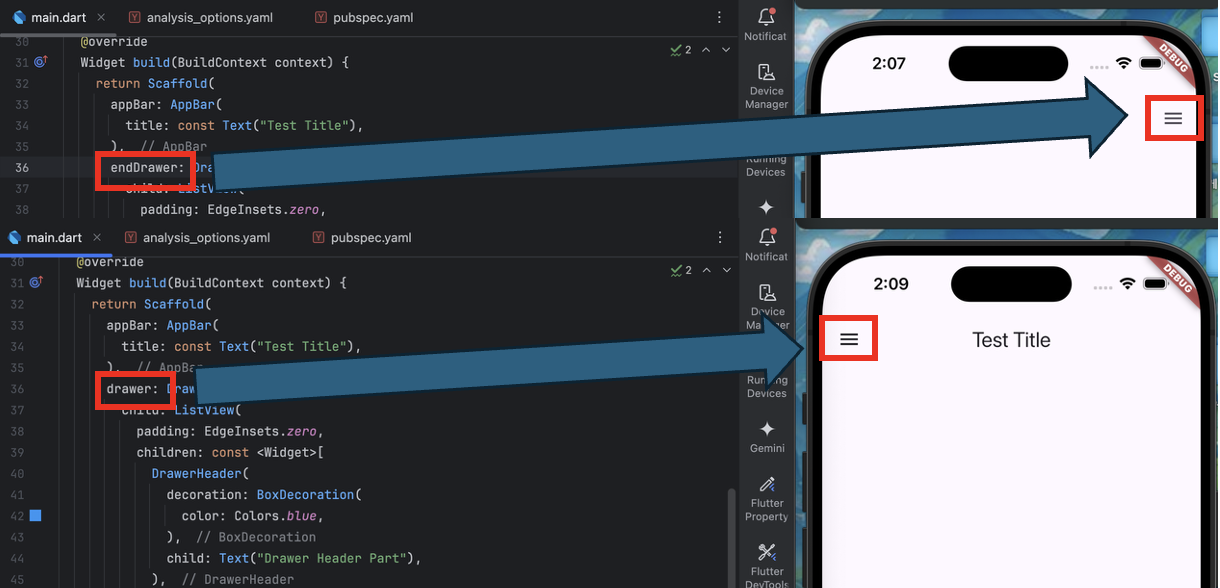Switch to pubspec.yaml tab in upper editor
The width and height of the screenshot is (1220, 588).
(364, 18)
